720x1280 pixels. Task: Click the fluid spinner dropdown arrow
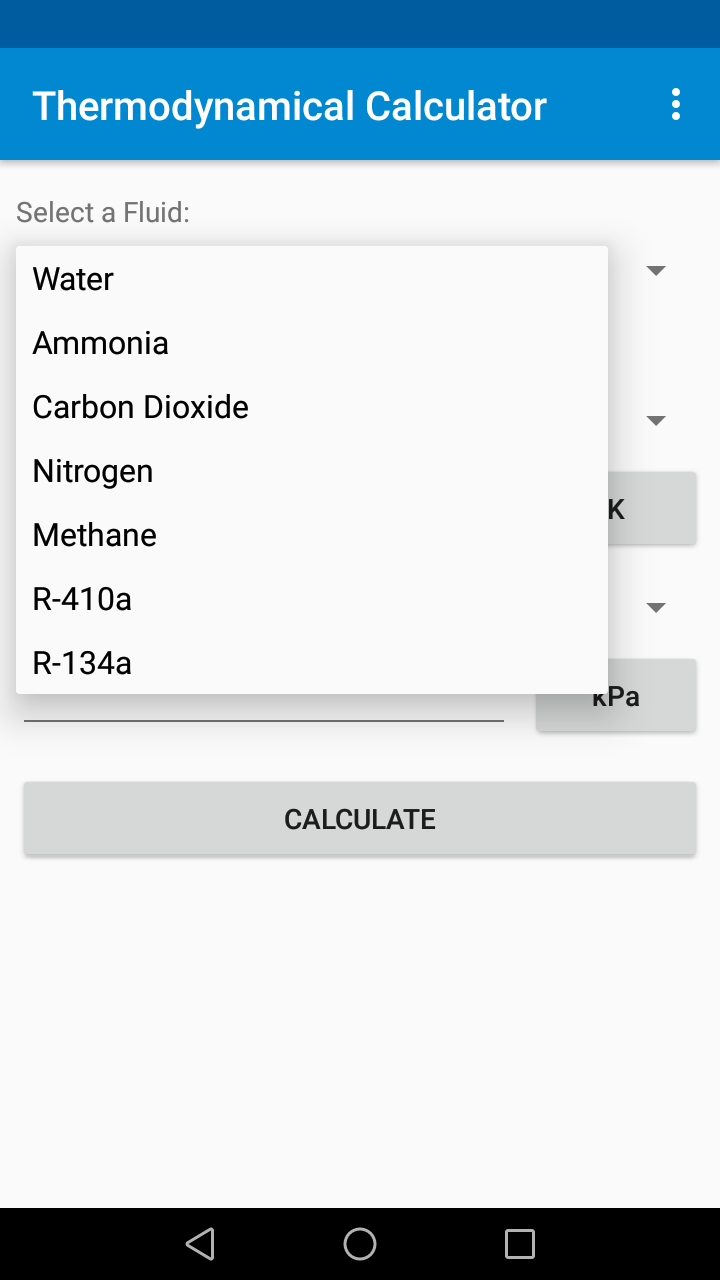(656, 270)
